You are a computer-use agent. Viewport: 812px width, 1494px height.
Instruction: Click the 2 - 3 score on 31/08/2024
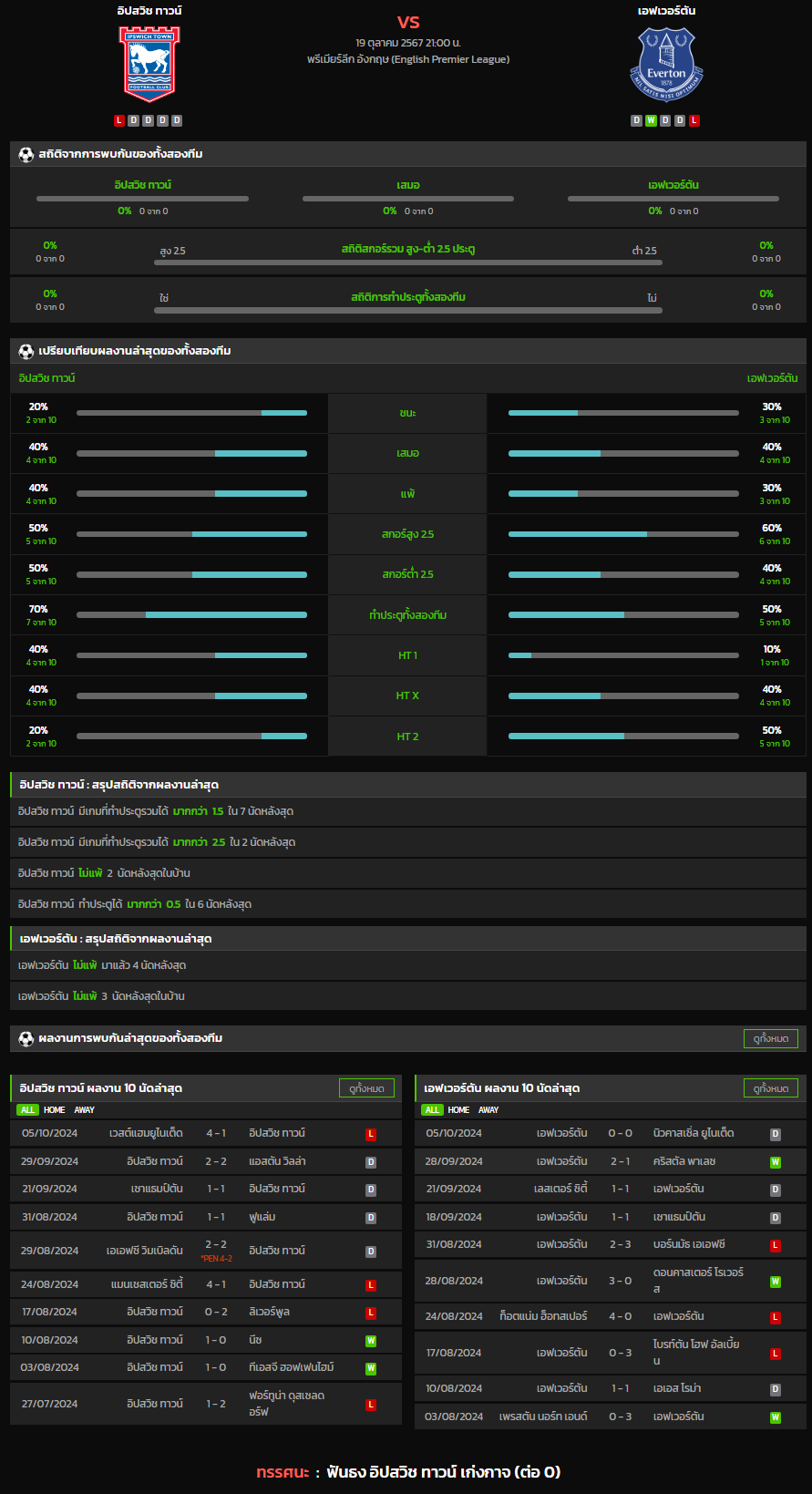[621, 1245]
